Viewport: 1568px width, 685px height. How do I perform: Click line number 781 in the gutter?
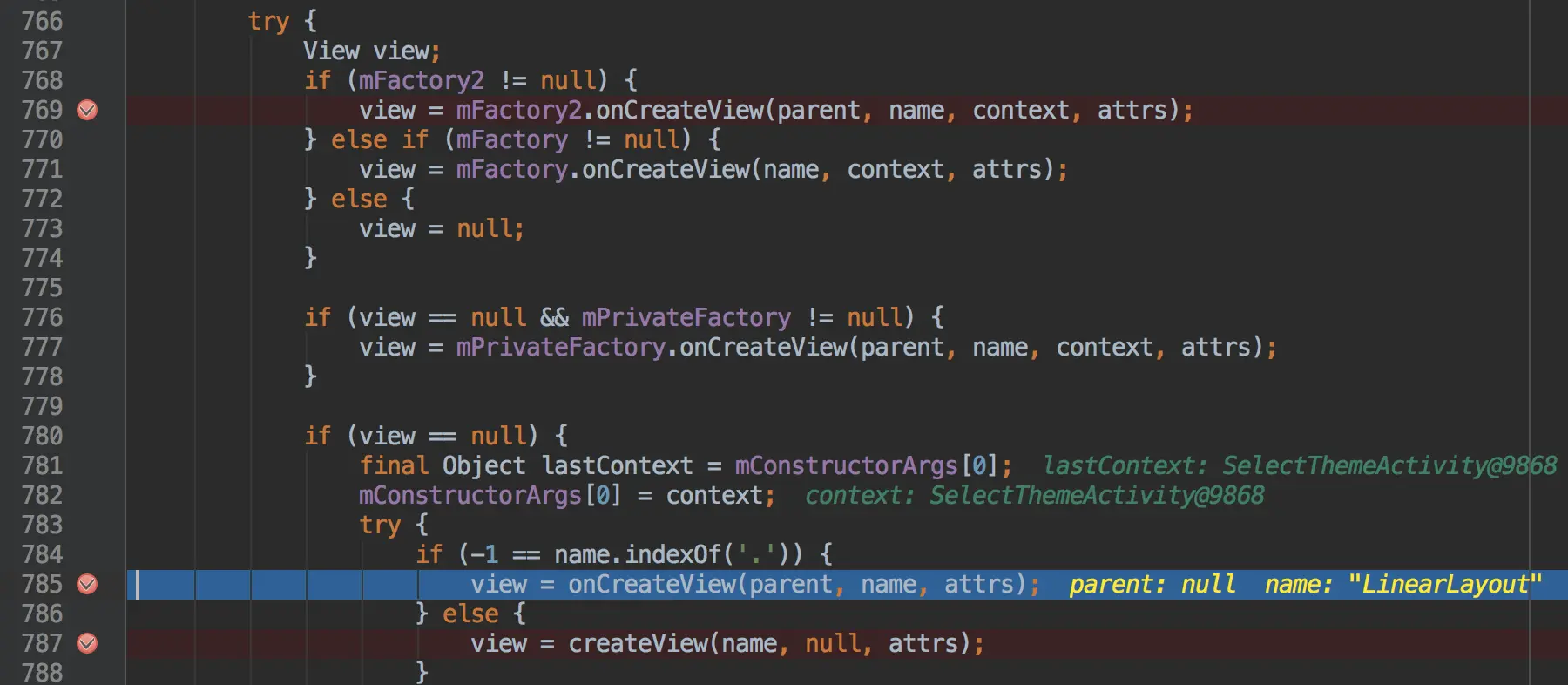pos(42,465)
